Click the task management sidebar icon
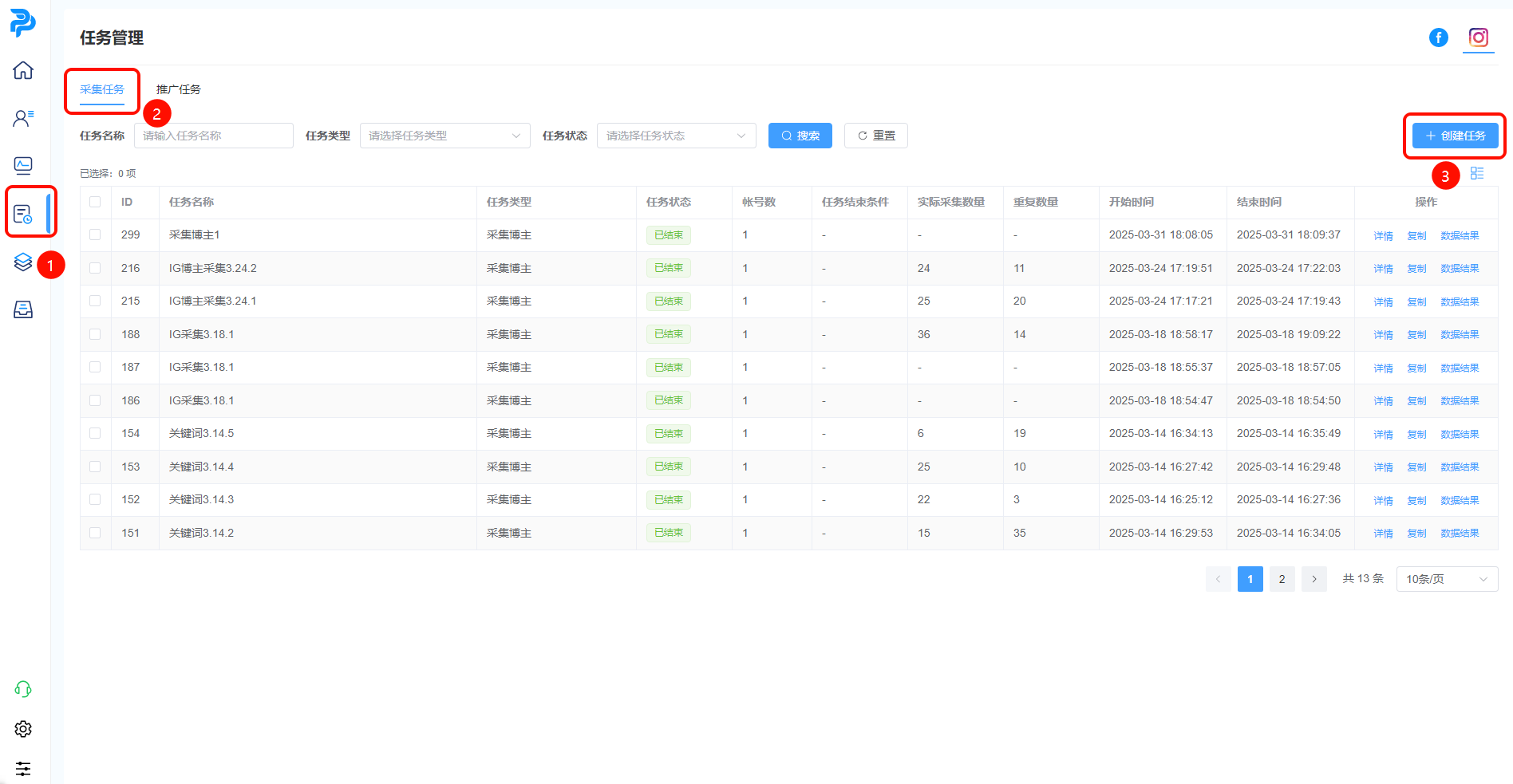 (x=23, y=214)
